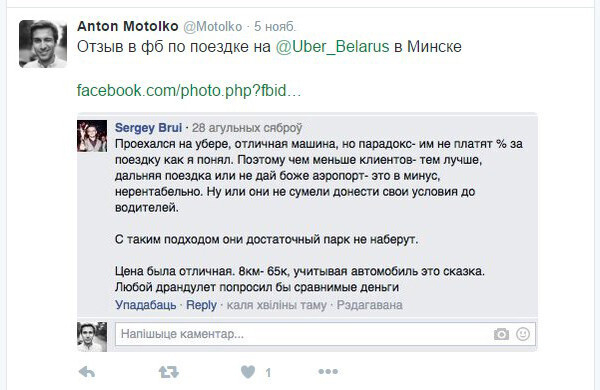Like the tweet with heart icon
The width and height of the screenshot is (600, 390).
(248, 372)
